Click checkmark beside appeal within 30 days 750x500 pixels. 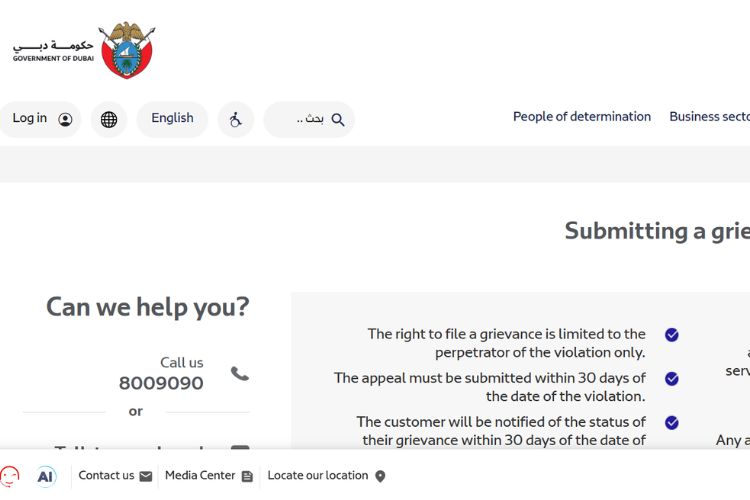point(672,379)
